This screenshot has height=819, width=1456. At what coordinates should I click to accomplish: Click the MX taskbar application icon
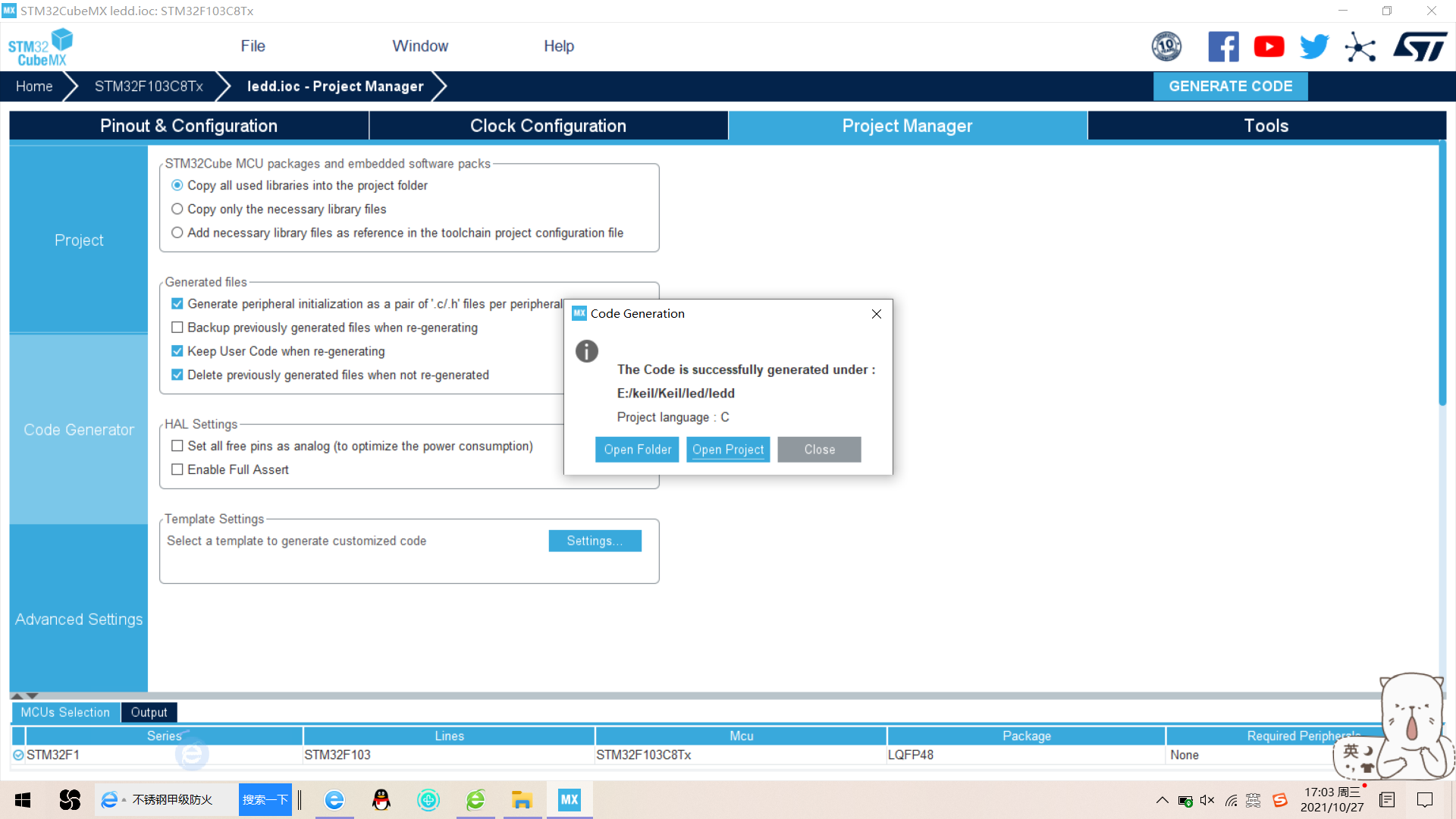click(570, 799)
